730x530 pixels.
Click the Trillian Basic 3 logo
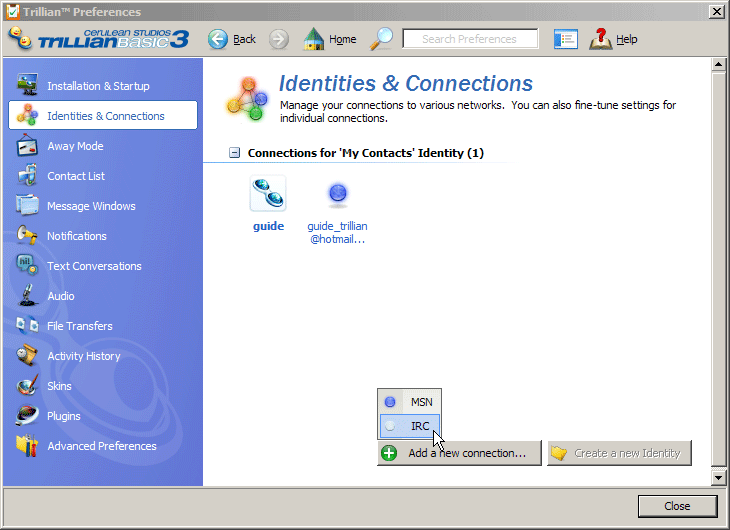[99, 39]
